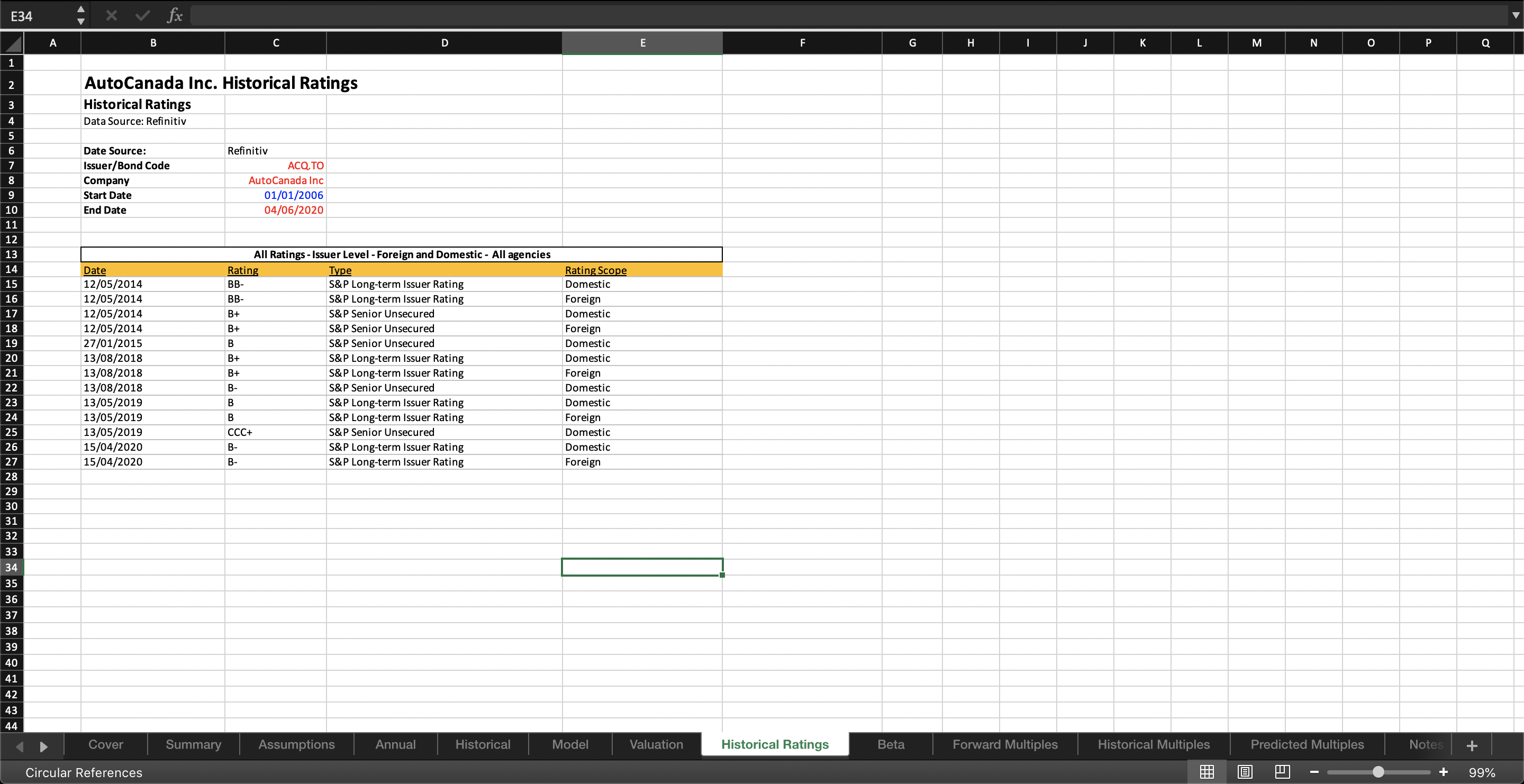1524x784 pixels.
Task: Switch to Normal view icon
Action: [1207, 772]
